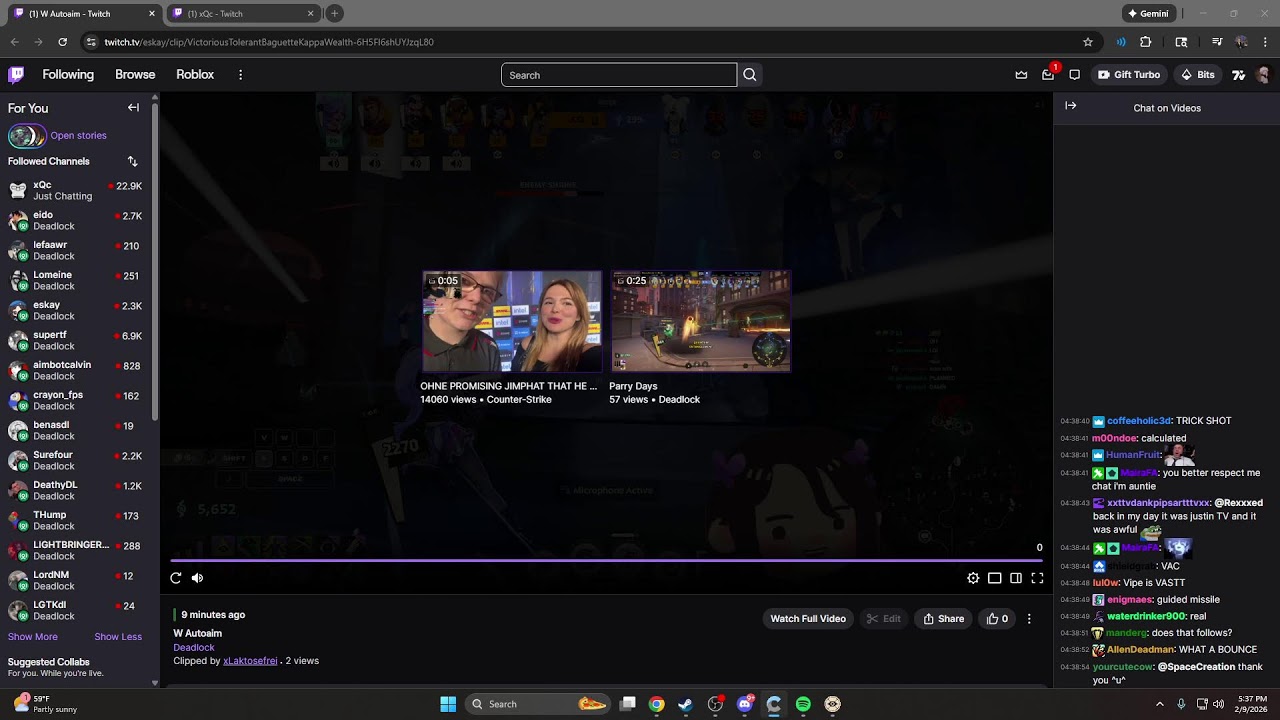This screenshot has width=1280, height=720.
Task: Close the xQc Twitch tab
Action: pyautogui.click(x=310, y=14)
